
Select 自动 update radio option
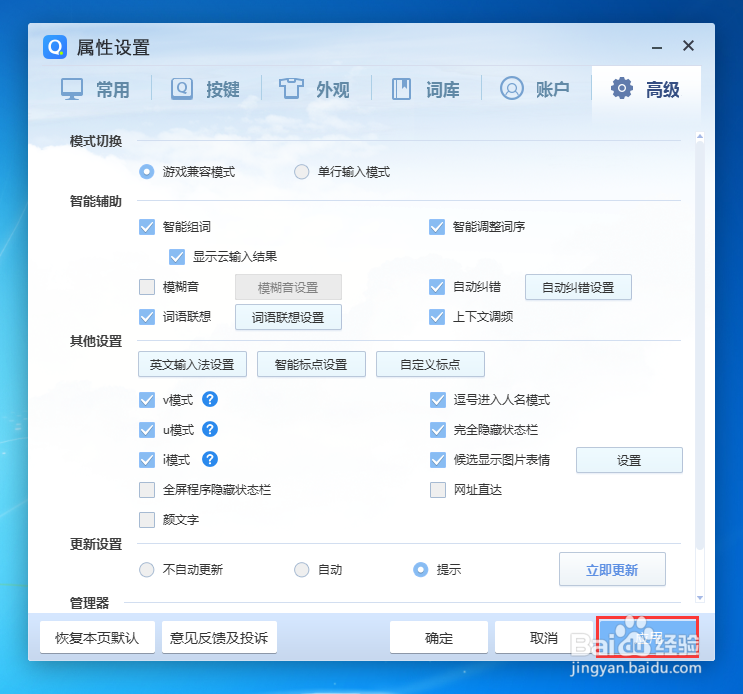(301, 569)
